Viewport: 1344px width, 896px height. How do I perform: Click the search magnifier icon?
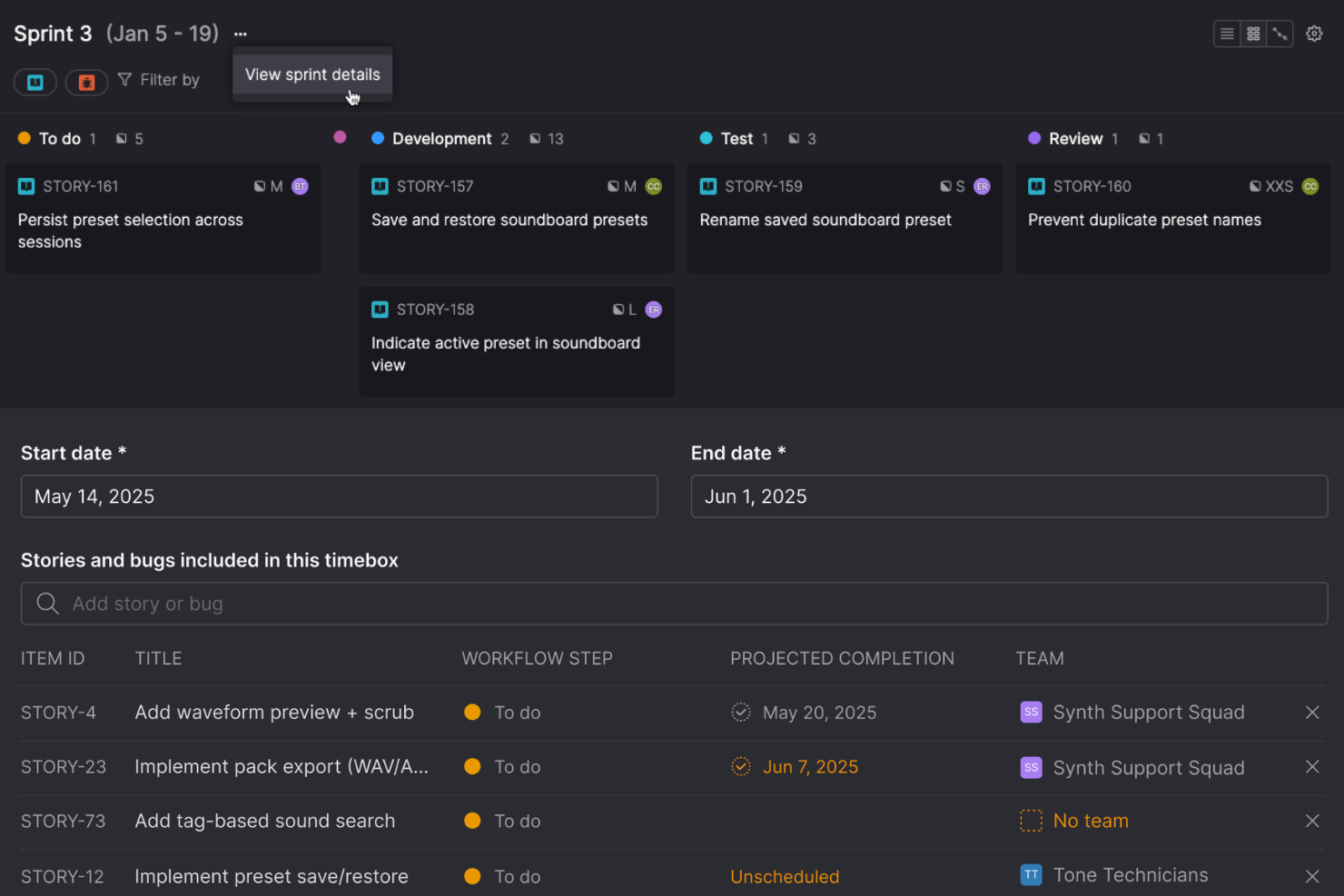coord(48,604)
